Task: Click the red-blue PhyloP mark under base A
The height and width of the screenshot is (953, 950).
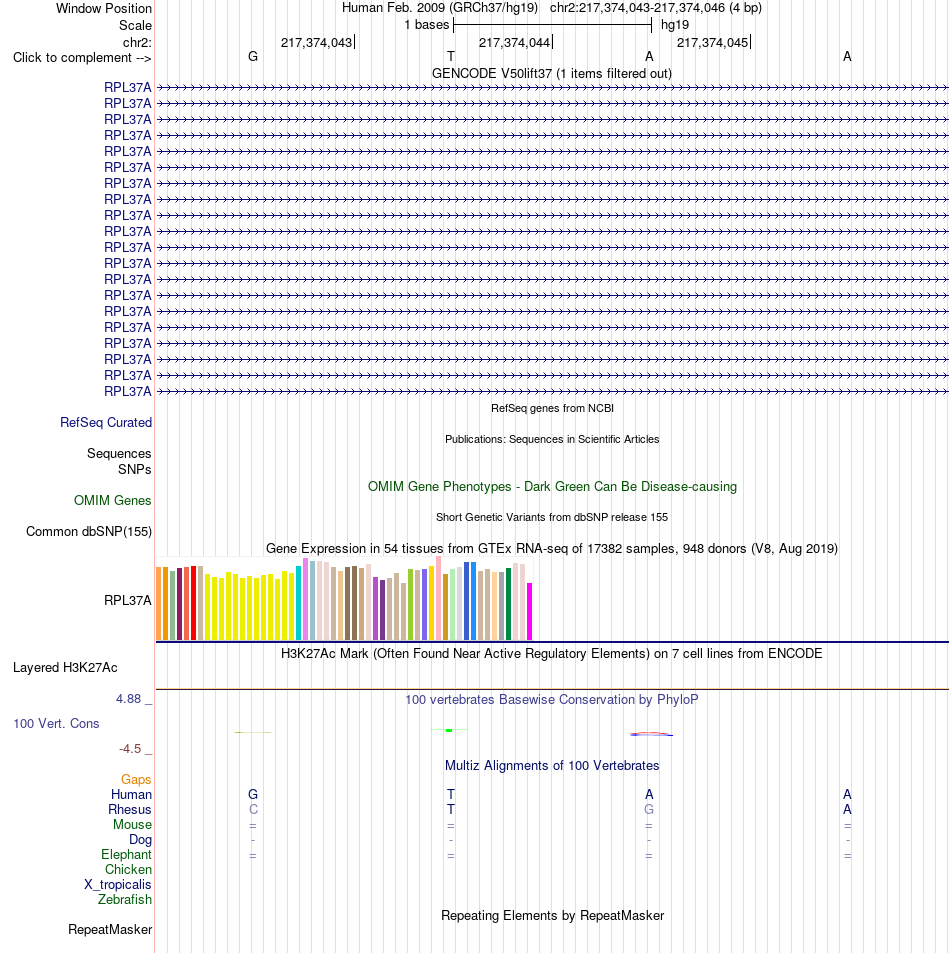Action: point(651,734)
